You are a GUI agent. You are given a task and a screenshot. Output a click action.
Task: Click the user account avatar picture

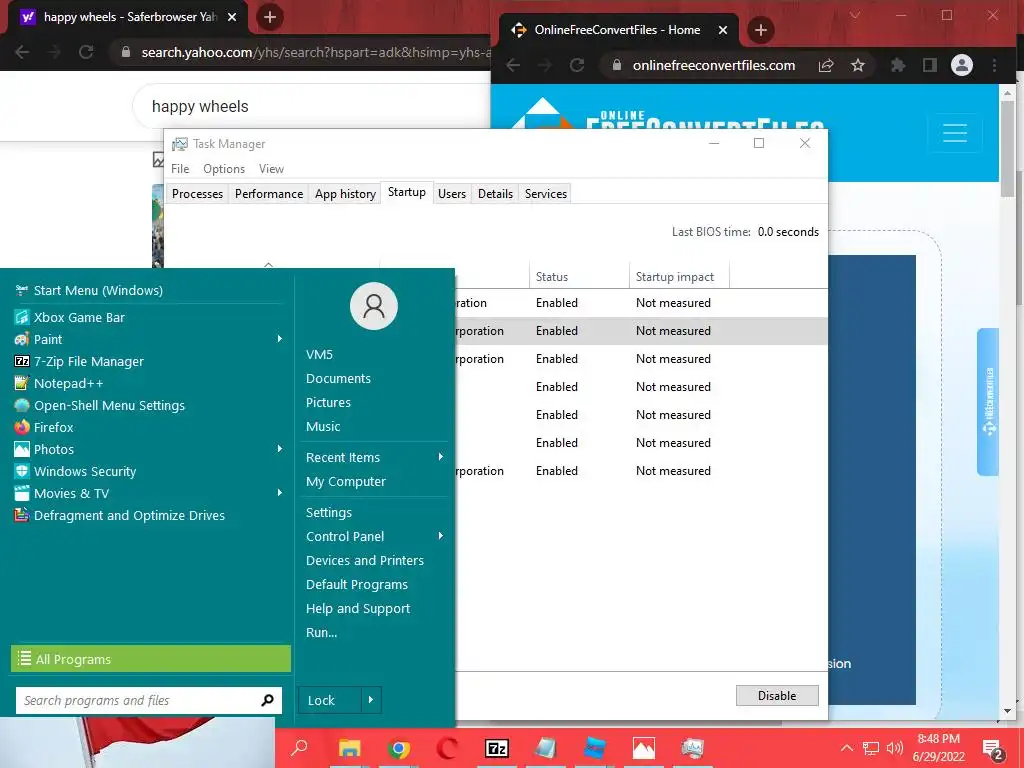[374, 306]
